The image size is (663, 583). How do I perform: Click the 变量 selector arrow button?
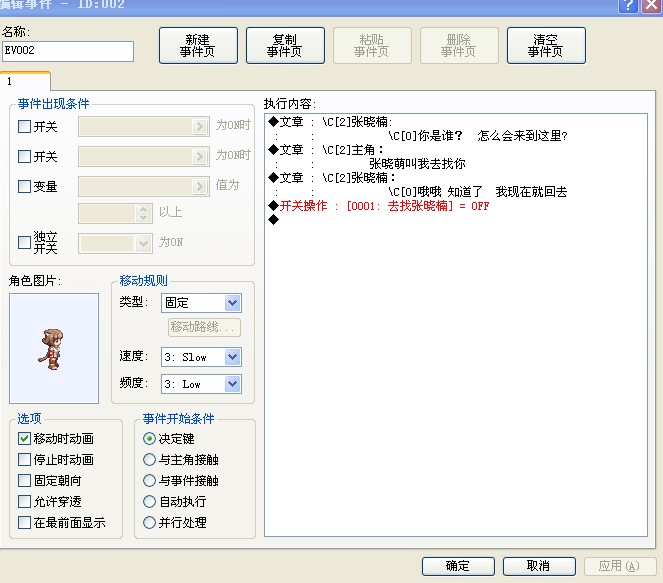tap(200, 186)
